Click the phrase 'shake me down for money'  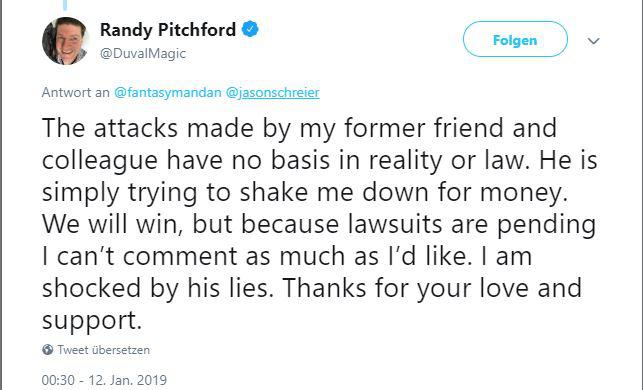pyautogui.click(x=404, y=192)
